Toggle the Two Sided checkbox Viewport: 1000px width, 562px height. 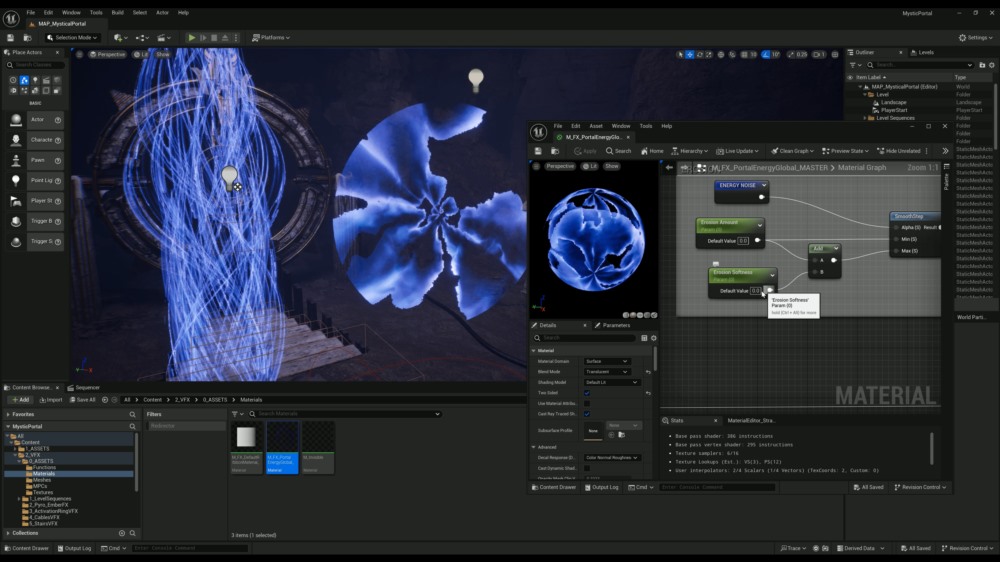pos(587,393)
